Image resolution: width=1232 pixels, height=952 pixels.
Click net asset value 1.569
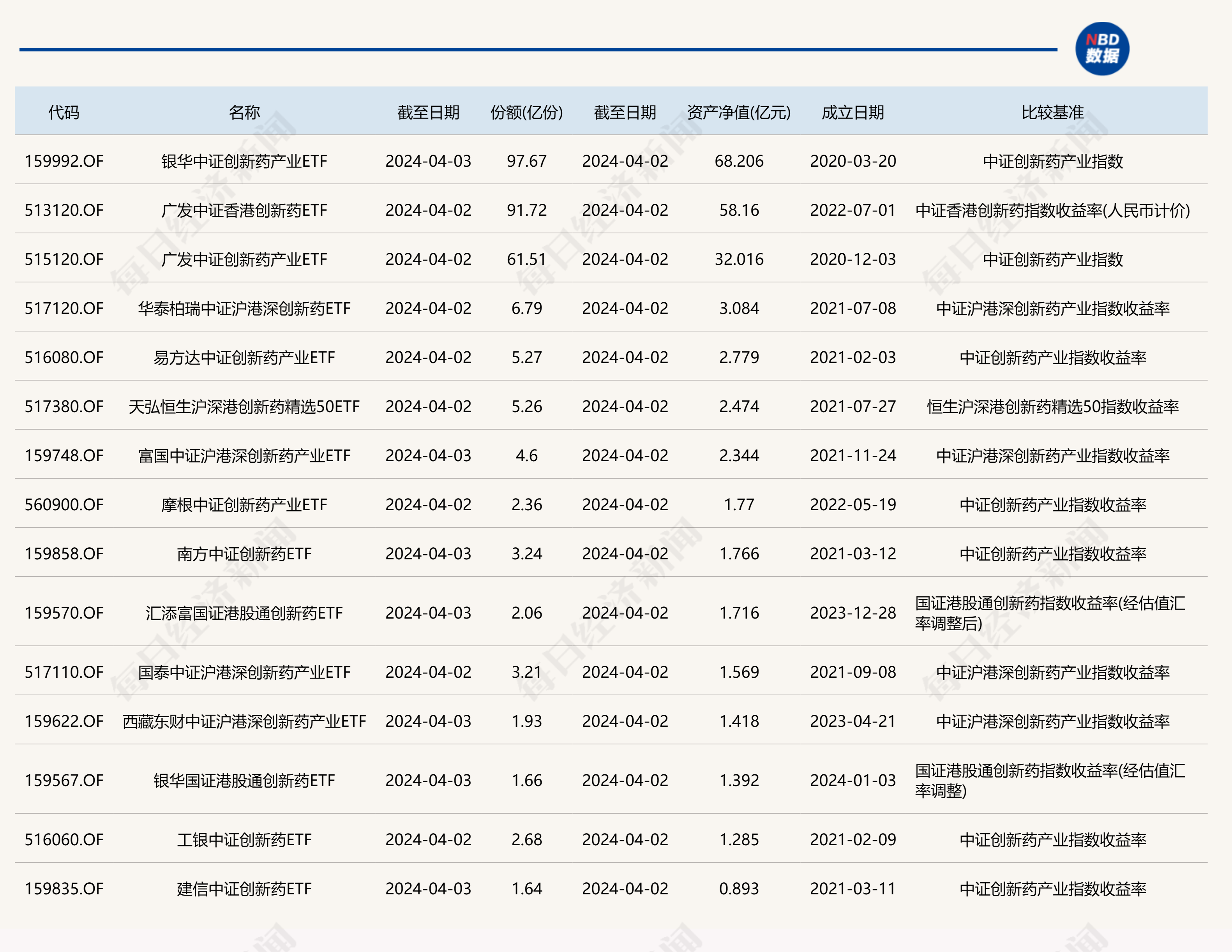coord(739,672)
